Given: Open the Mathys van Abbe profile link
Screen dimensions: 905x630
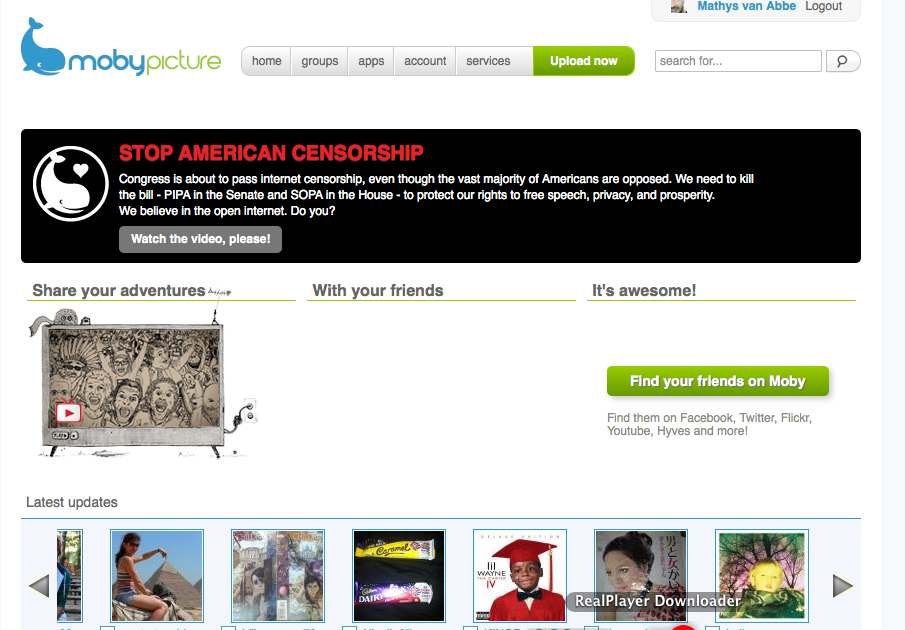Looking at the screenshot, I should (x=746, y=6).
